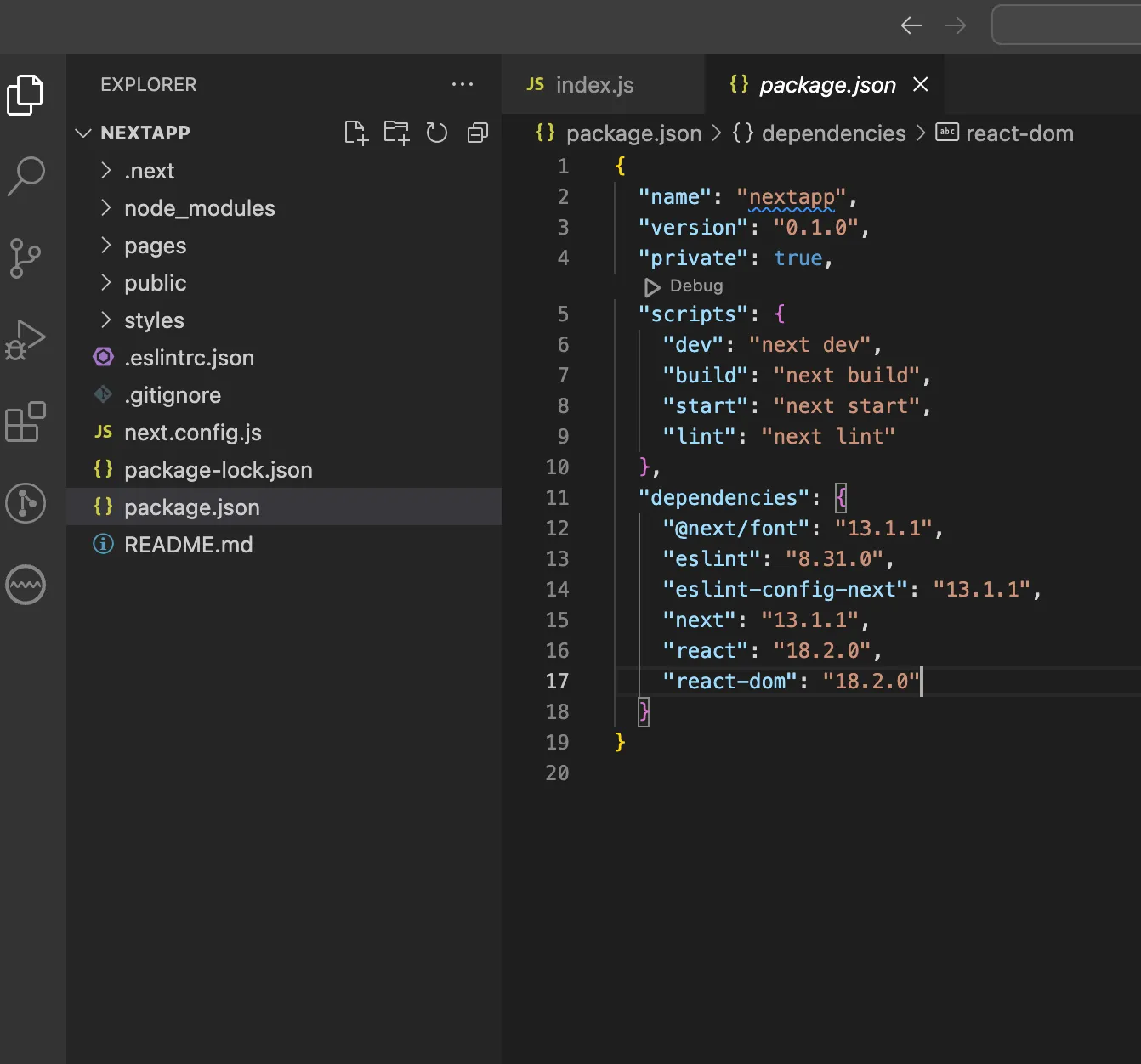Create a new file using the Explorer toolbar

pos(356,132)
